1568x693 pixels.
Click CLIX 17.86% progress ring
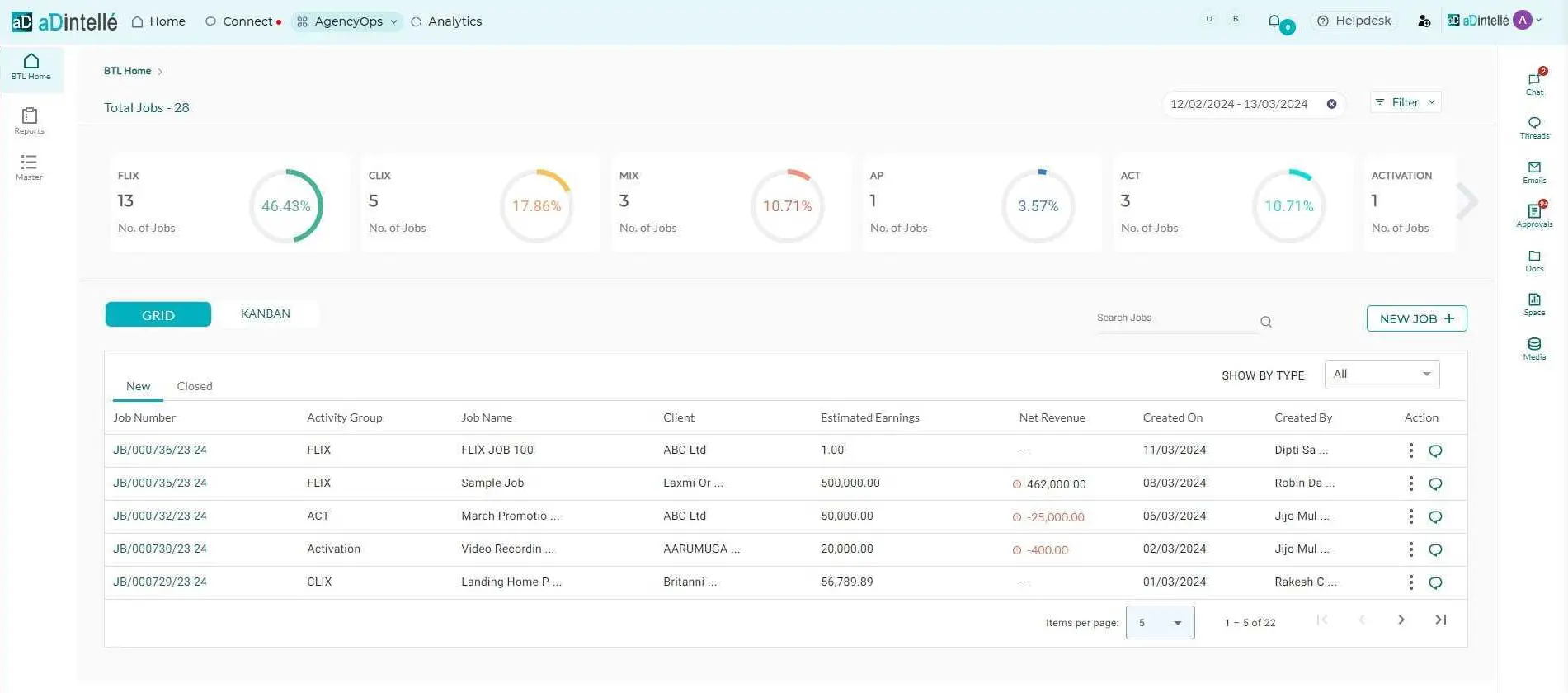click(x=536, y=205)
